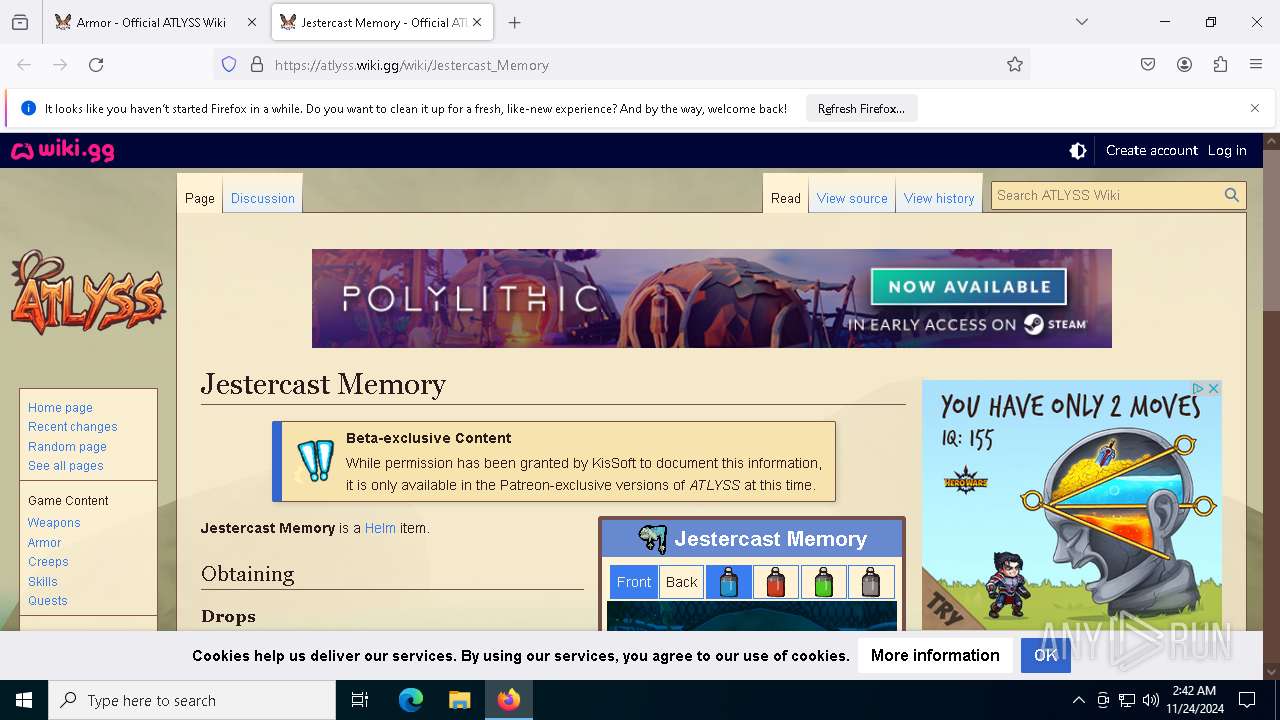Open the volume control in system tray
The image size is (1280, 720).
click(x=1151, y=700)
